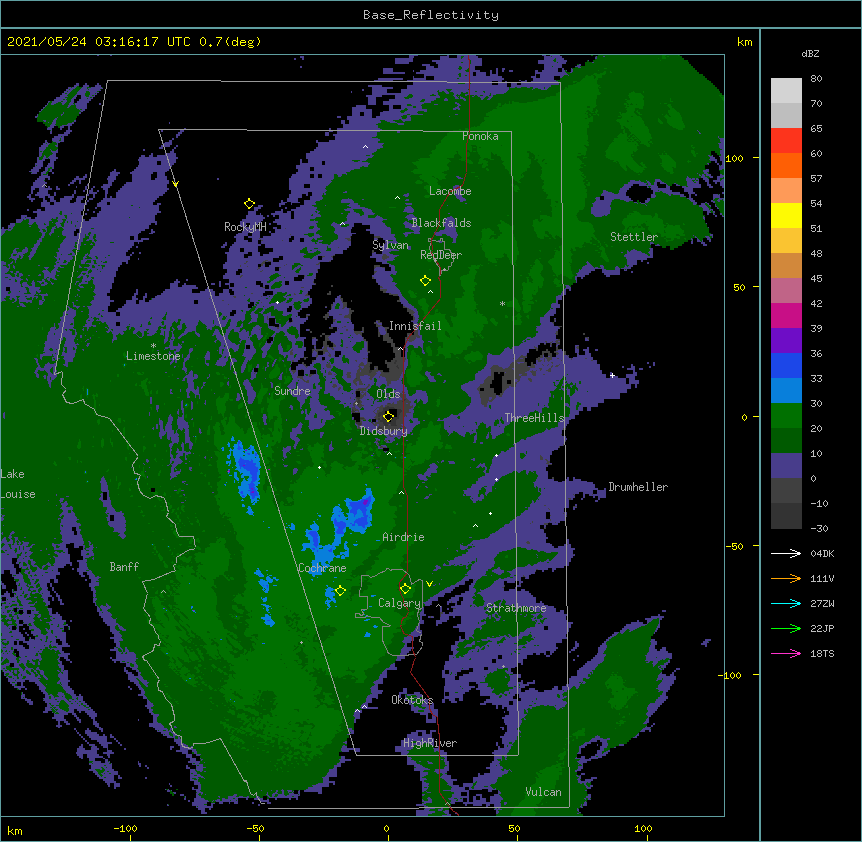Select the yellow diamond marker below RedDeer
Viewport: 862px width, 842px height.
(x=426, y=281)
